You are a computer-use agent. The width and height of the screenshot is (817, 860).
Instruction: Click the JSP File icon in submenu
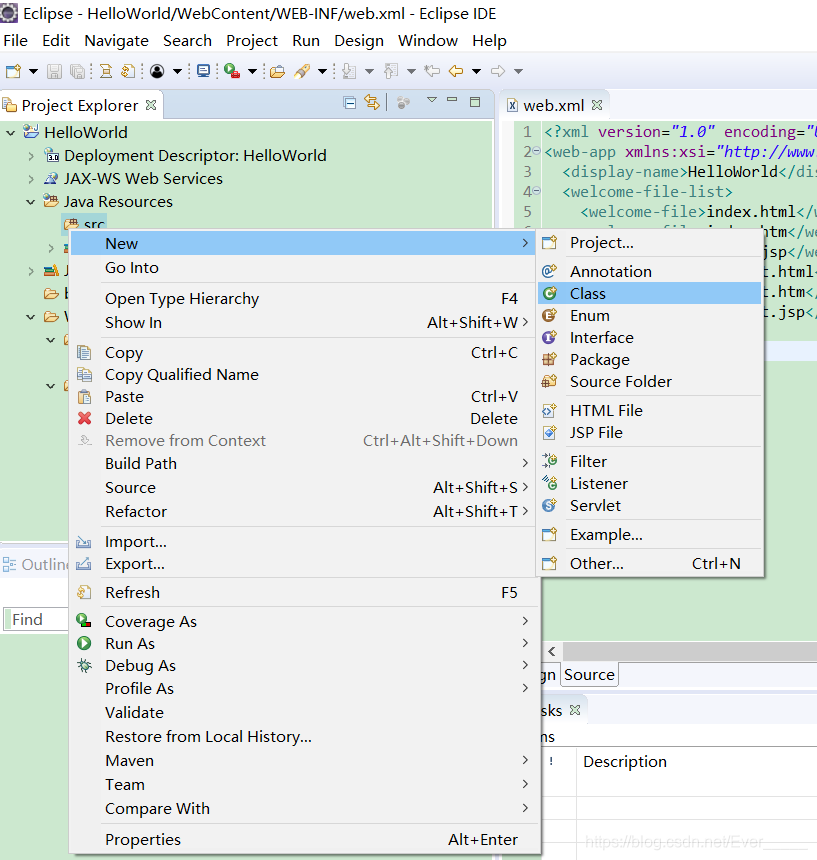point(549,432)
